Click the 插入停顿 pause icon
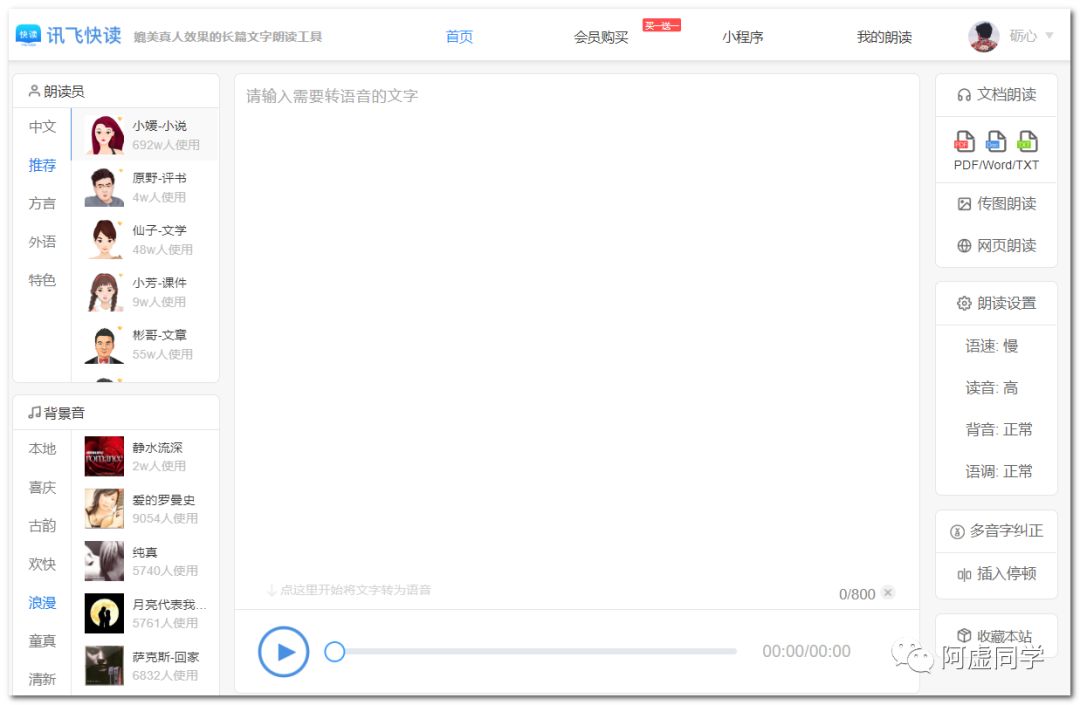Image resolution: width=1080 pixels, height=705 pixels. [964, 574]
